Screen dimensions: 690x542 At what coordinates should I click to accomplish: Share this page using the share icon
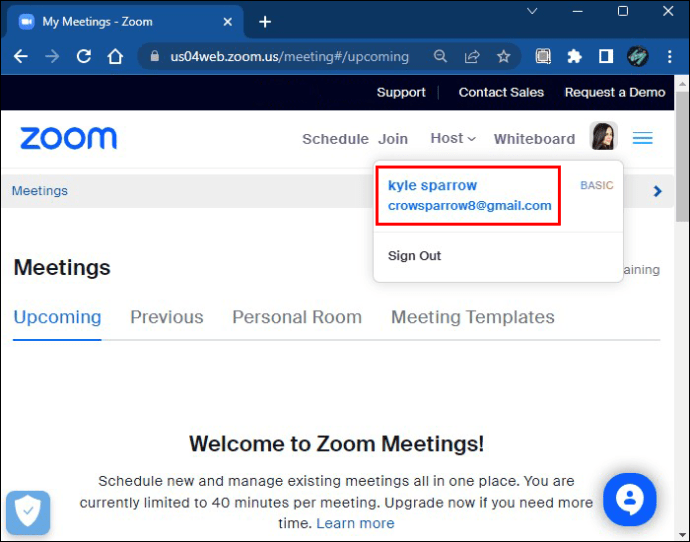472,56
